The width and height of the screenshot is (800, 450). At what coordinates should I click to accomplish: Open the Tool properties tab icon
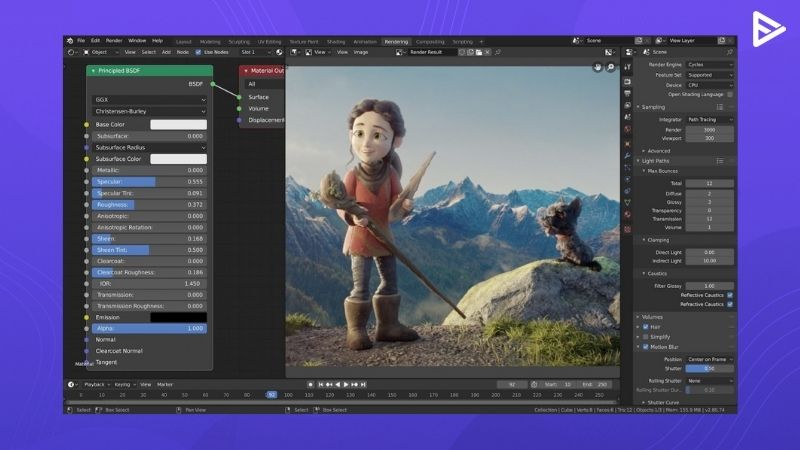[x=628, y=67]
